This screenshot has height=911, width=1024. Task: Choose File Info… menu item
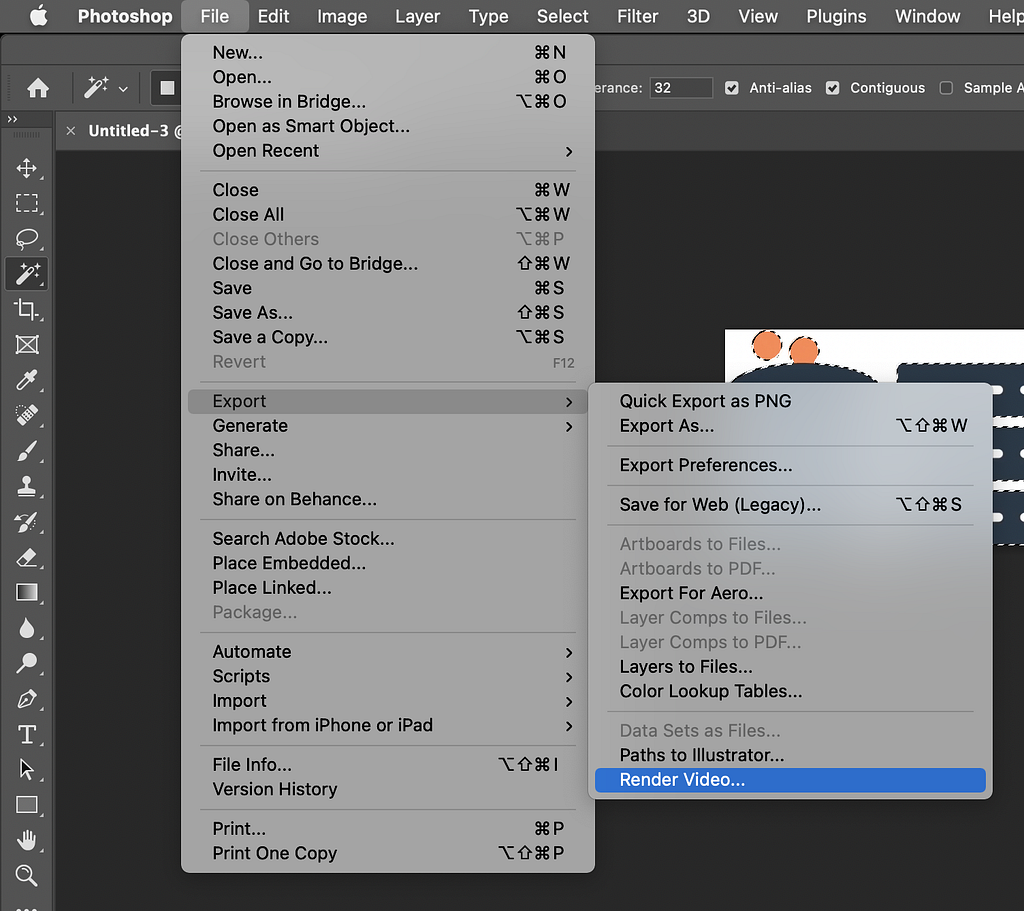click(x=388, y=765)
